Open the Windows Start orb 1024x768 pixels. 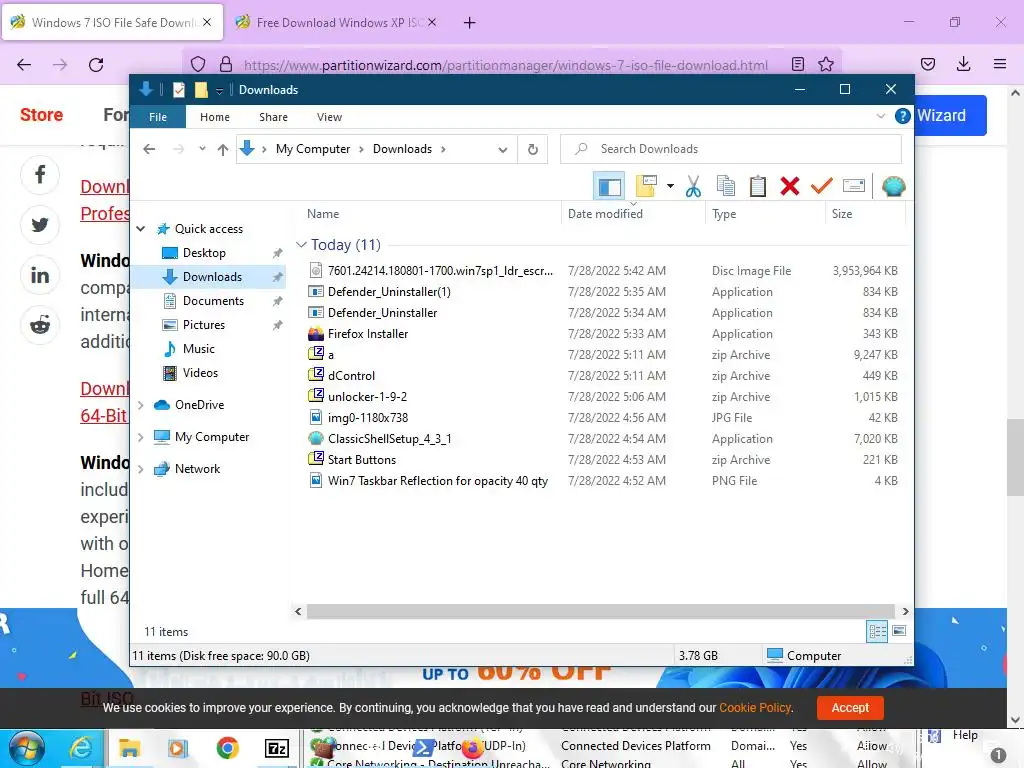coord(27,748)
